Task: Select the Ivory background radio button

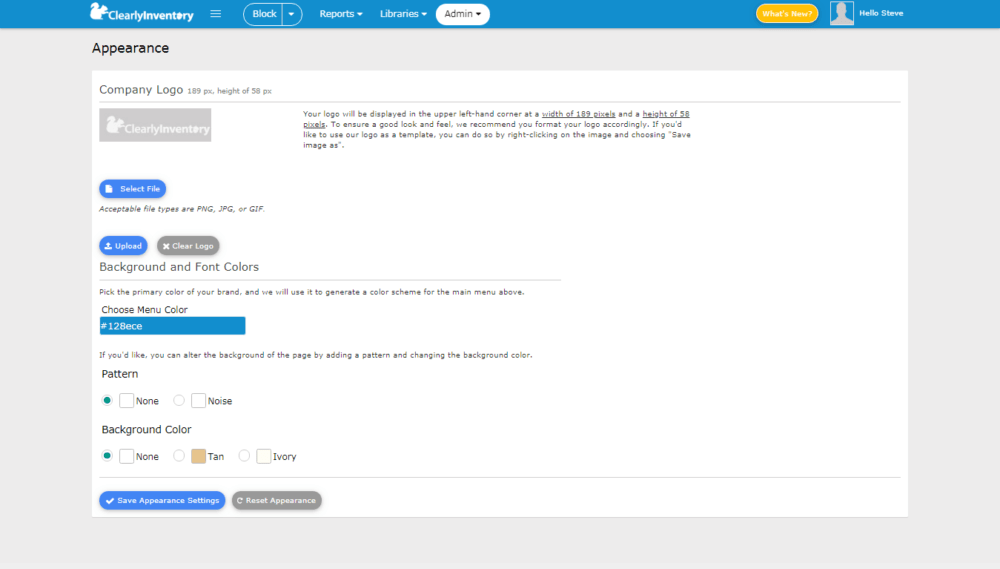Action: point(244,455)
